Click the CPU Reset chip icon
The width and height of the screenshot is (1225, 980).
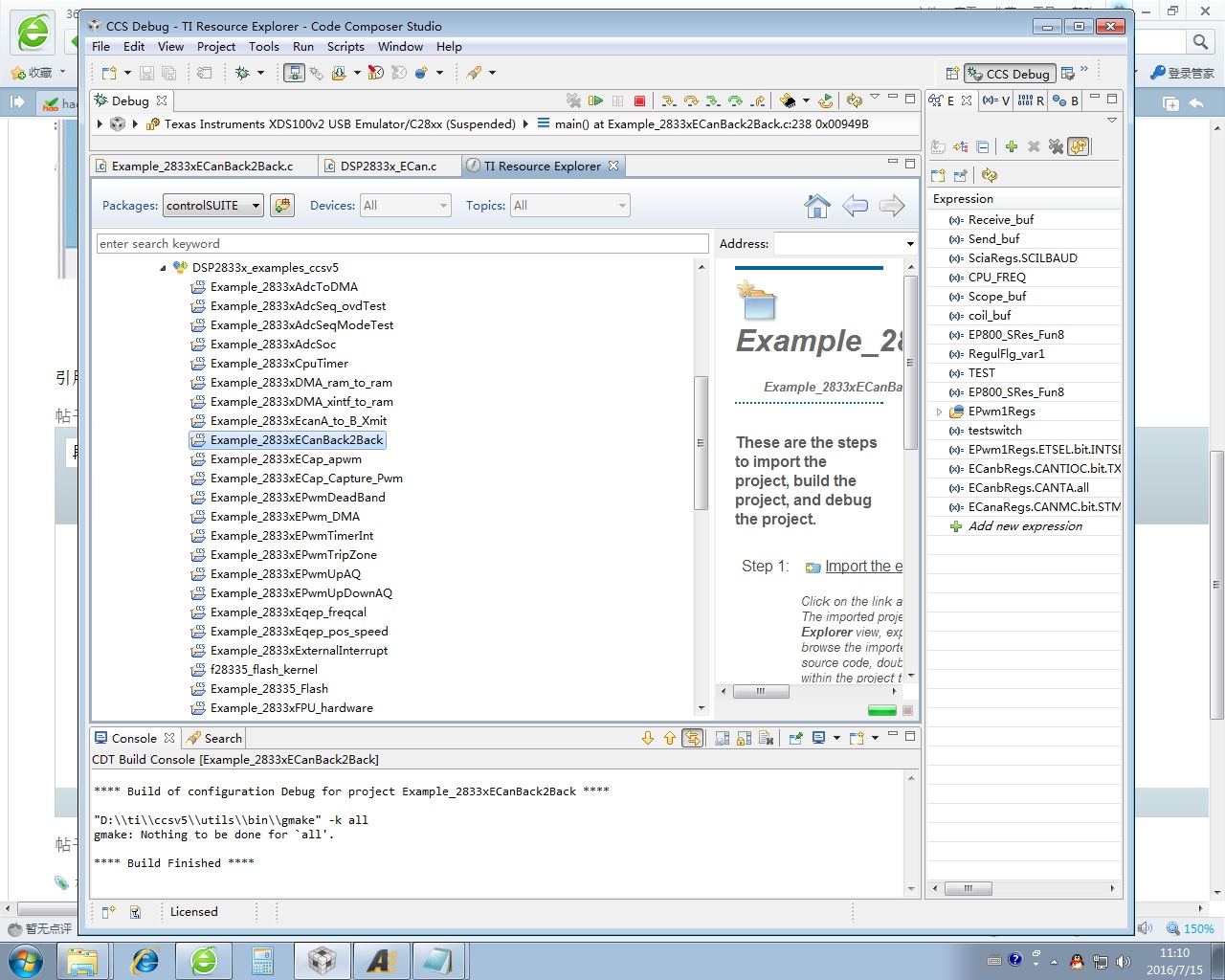pyautogui.click(x=788, y=100)
